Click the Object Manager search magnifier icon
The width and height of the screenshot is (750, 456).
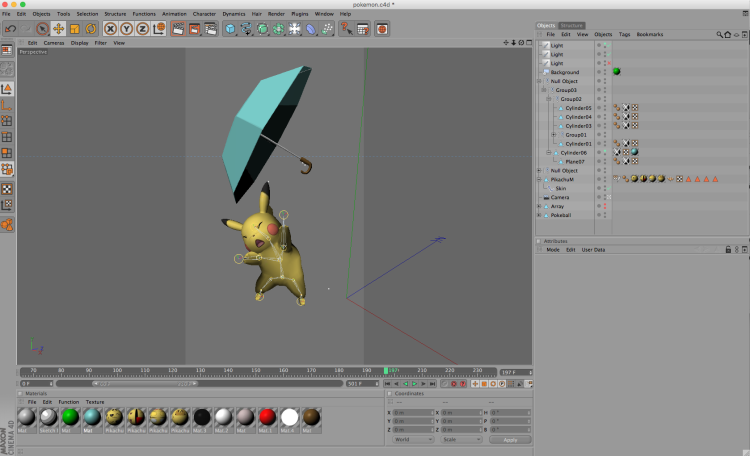(x=719, y=34)
